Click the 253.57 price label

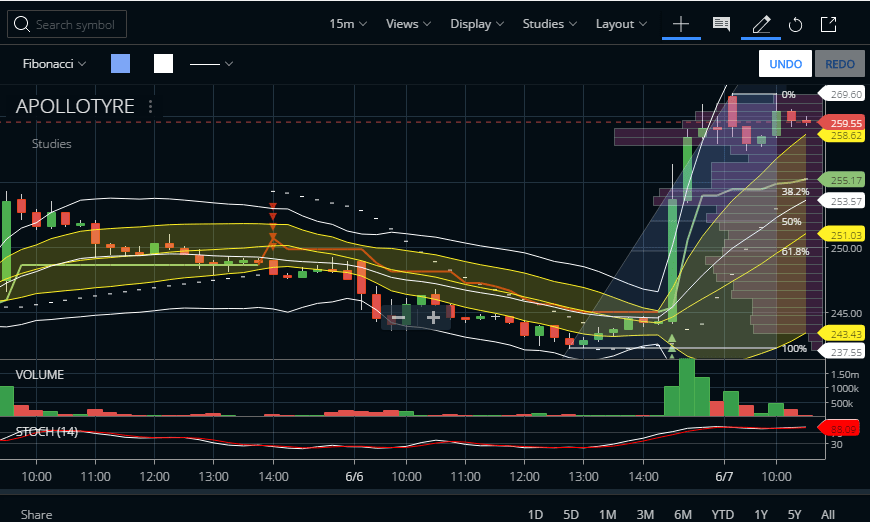tap(842, 201)
